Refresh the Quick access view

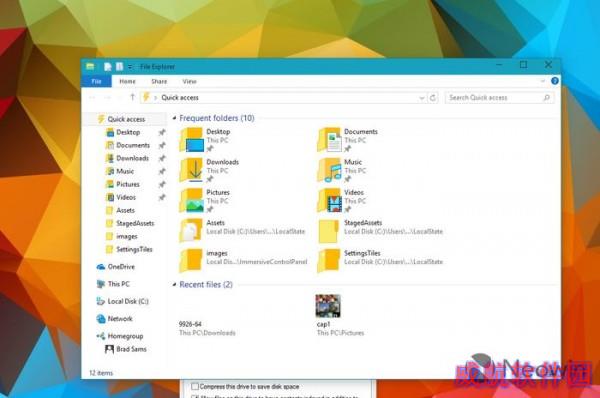tap(433, 98)
